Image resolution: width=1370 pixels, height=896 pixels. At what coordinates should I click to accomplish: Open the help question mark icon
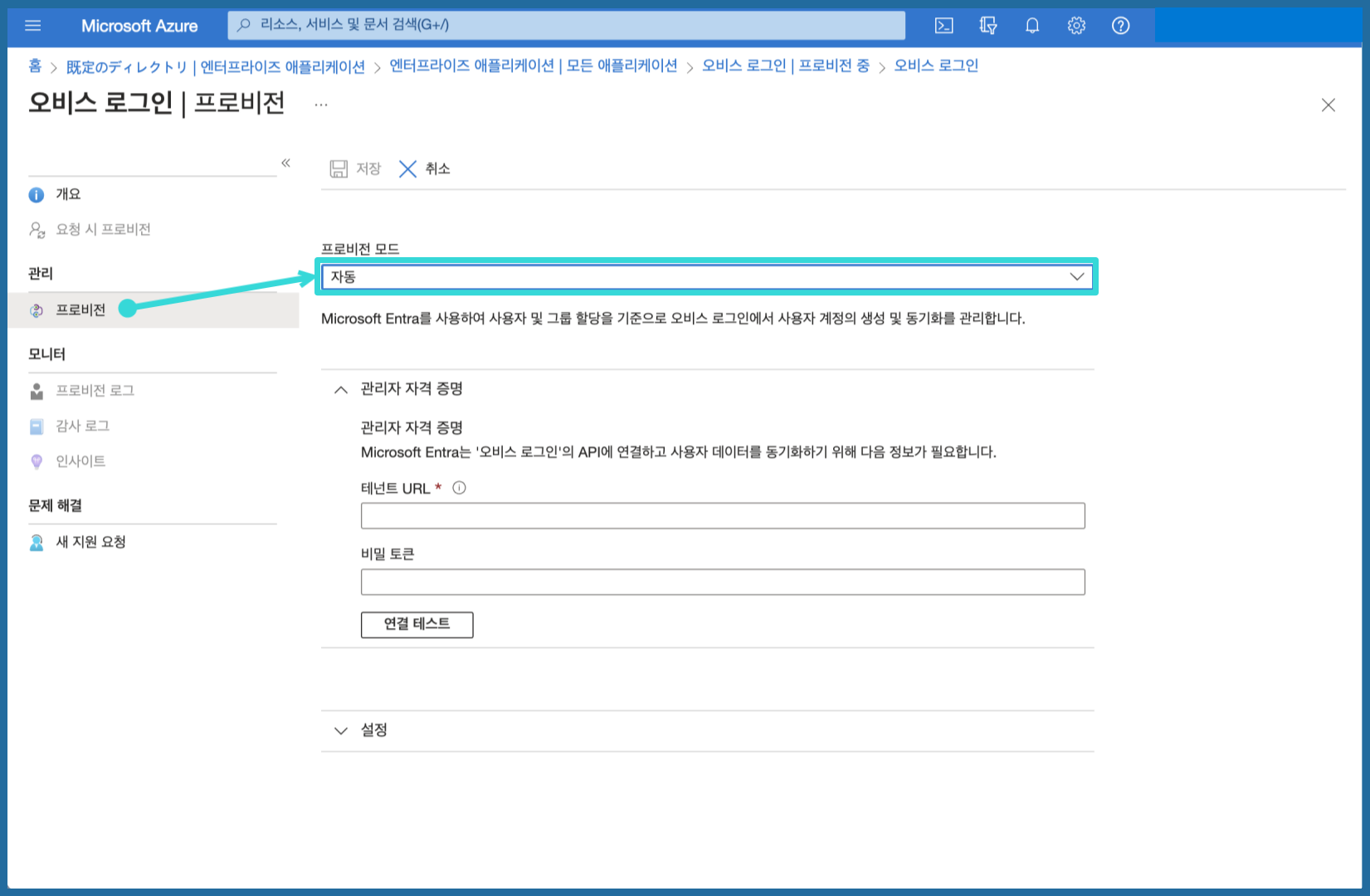[1120, 26]
